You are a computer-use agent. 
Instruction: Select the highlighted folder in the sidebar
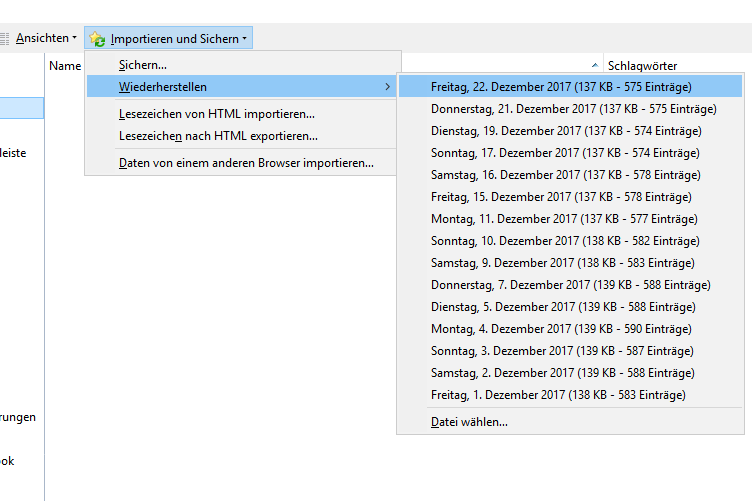click(21, 108)
